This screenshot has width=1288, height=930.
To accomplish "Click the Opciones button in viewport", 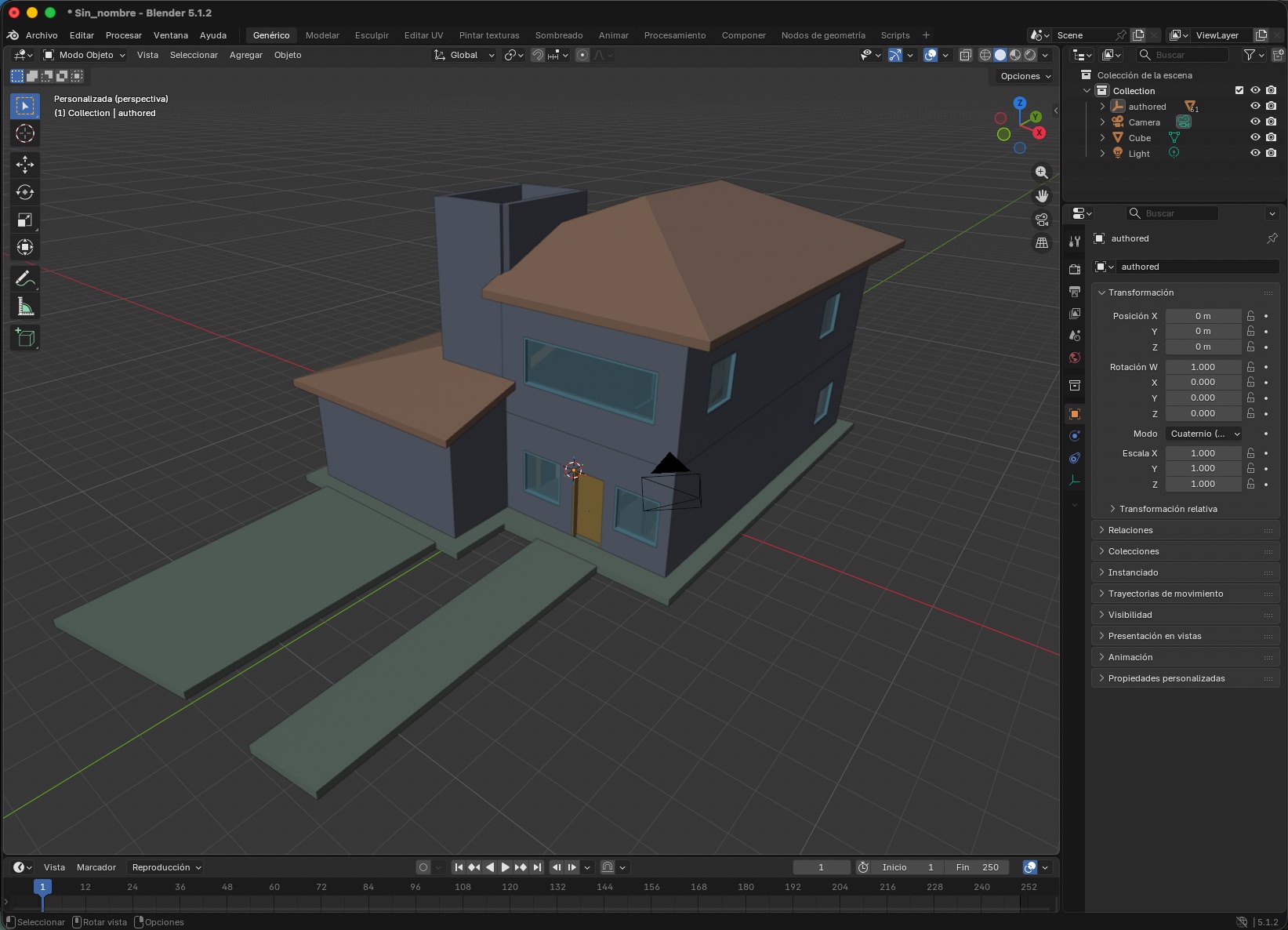I will pyautogui.click(x=1025, y=76).
